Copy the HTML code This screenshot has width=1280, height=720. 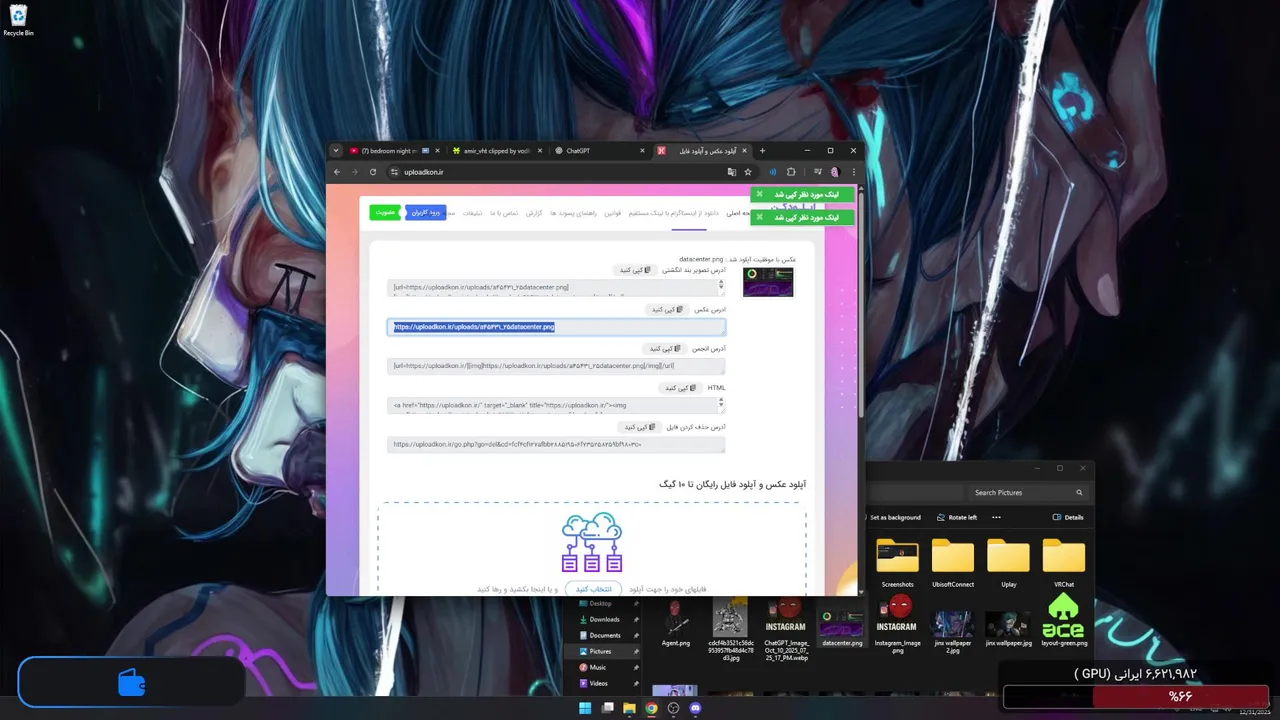[x=679, y=388]
